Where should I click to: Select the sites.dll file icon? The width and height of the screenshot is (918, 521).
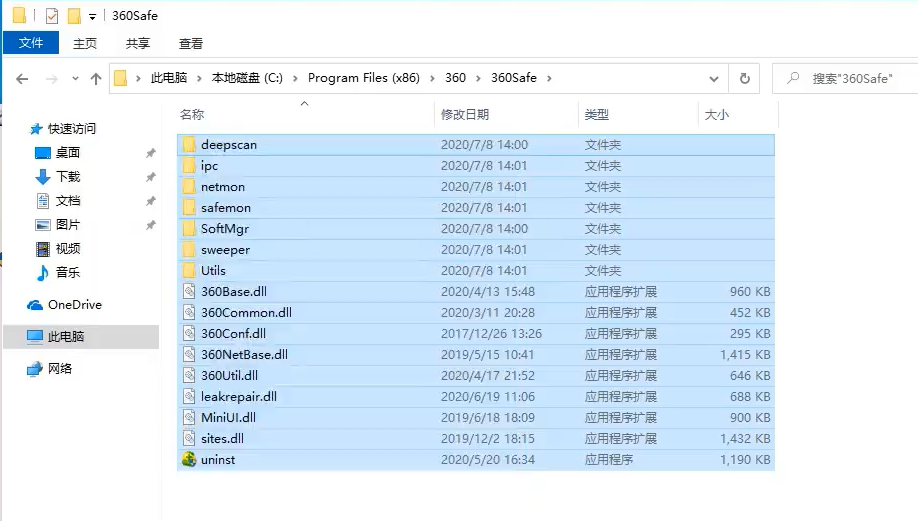(189, 439)
